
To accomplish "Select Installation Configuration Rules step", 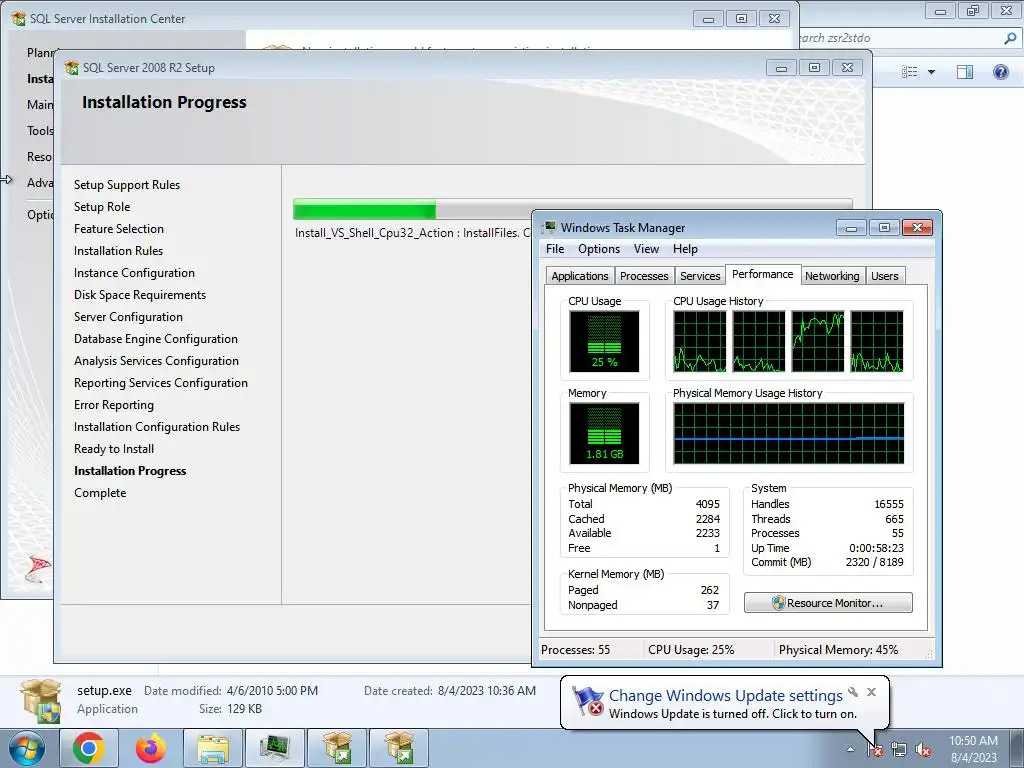I will pos(157,426).
